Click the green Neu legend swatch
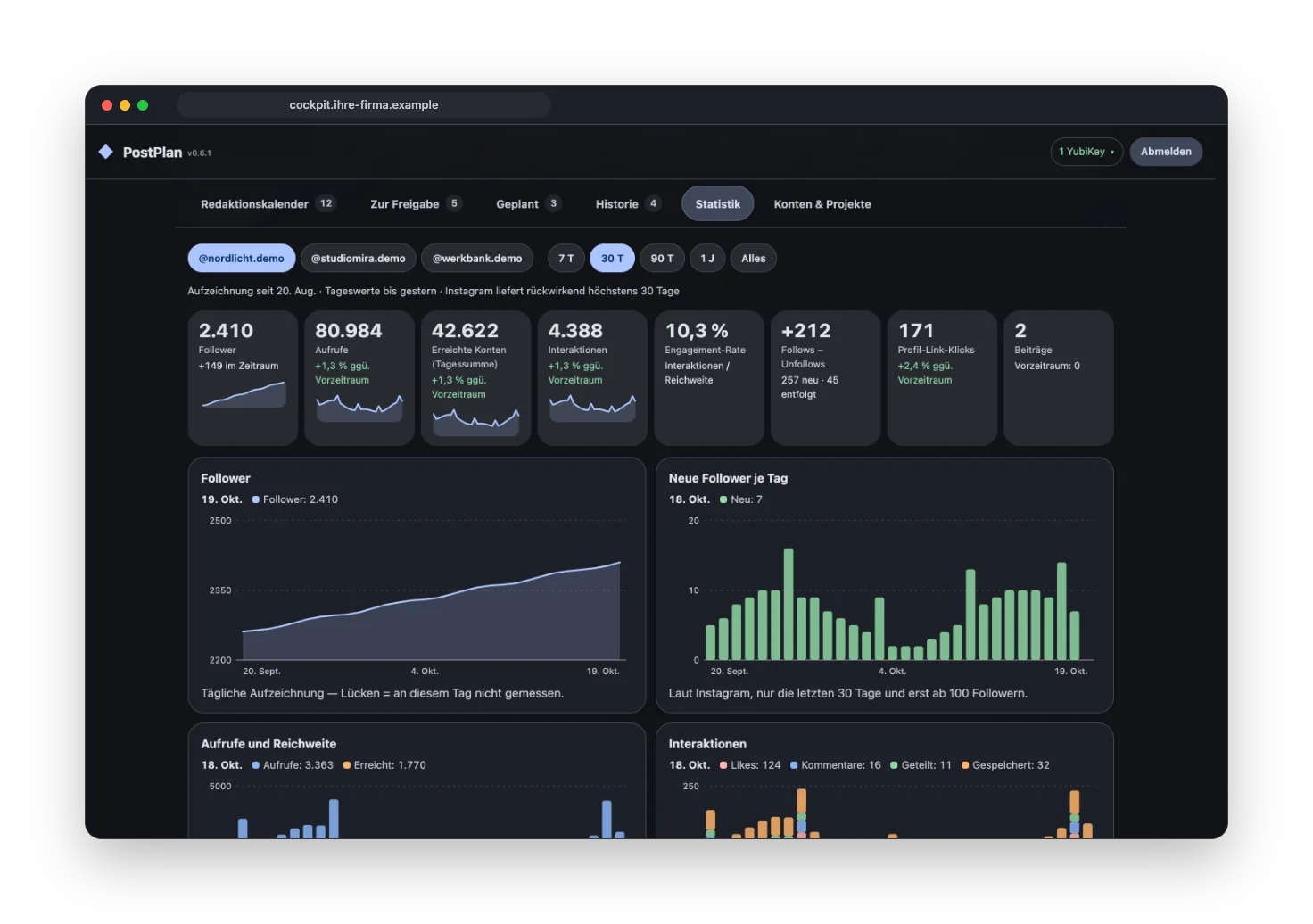 point(723,499)
